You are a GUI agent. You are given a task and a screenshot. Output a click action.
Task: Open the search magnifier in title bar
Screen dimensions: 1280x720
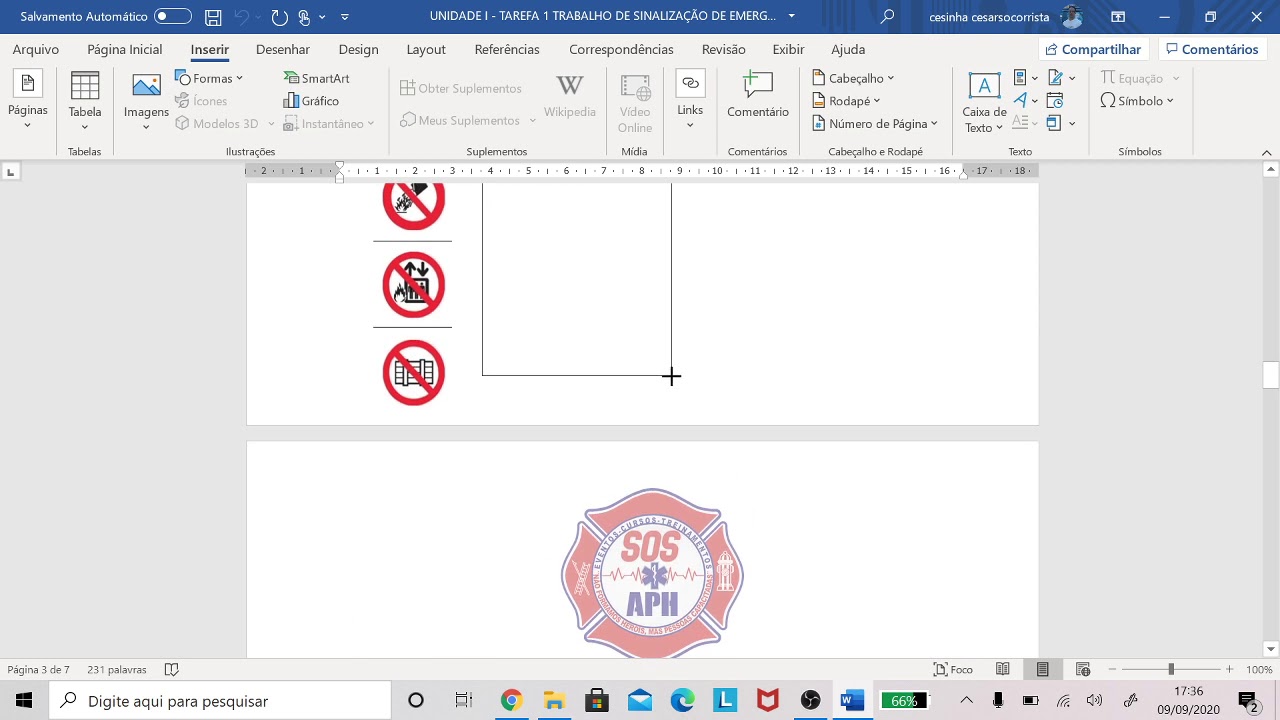(x=887, y=17)
